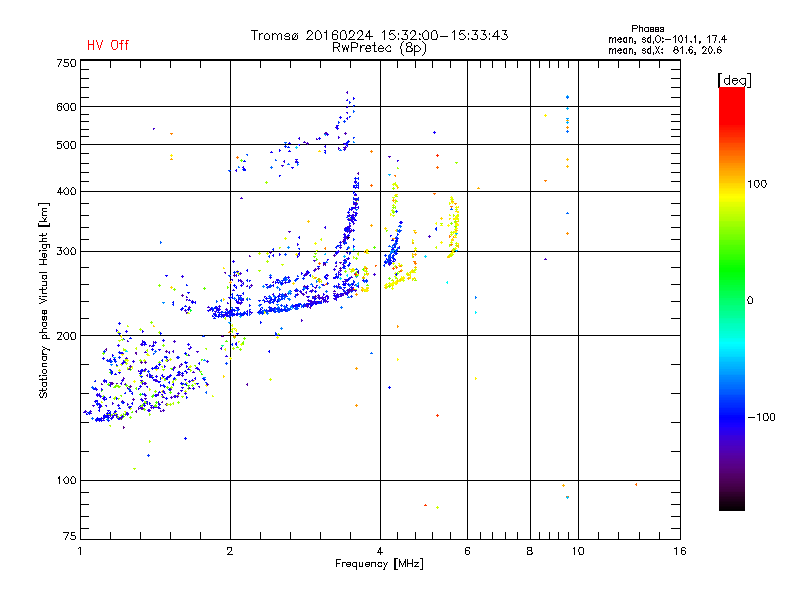Click the y-axis tick label '200'
Viewport: 800px width, 600px height.
(x=66, y=336)
